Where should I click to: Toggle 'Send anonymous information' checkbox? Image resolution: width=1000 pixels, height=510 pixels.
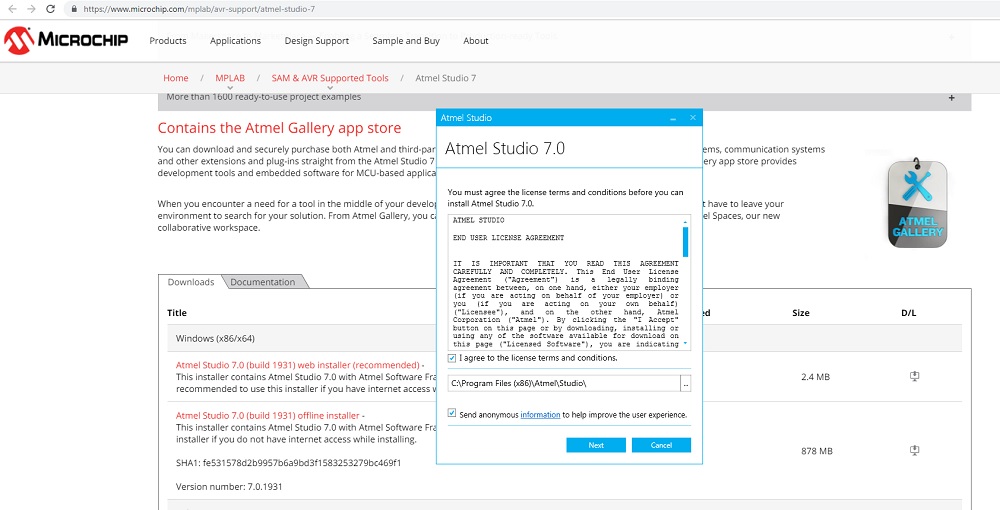point(452,414)
